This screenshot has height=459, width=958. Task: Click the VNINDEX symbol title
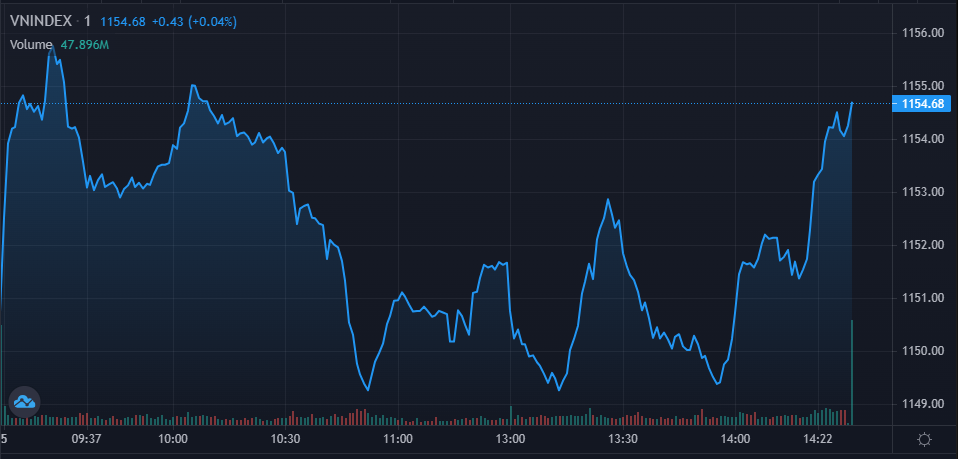(41, 21)
